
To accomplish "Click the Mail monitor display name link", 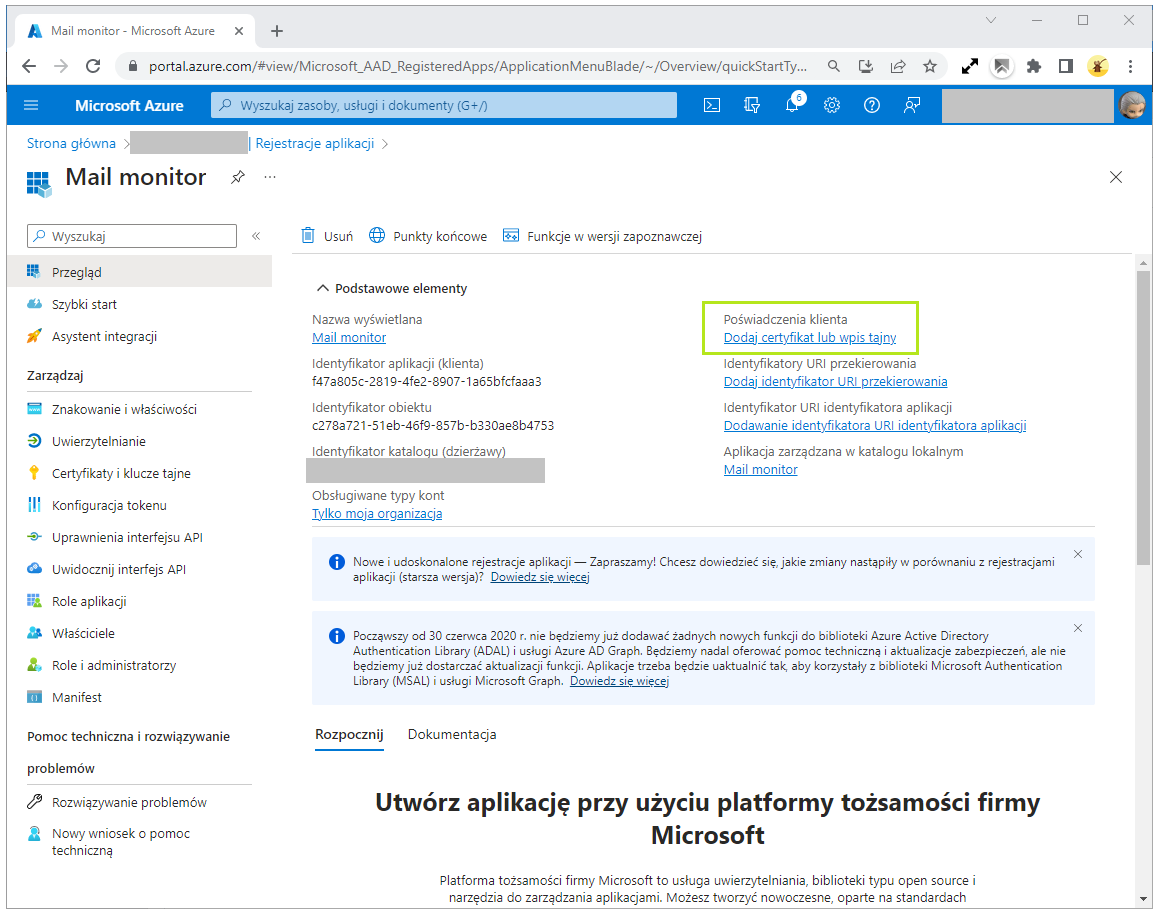I will (x=349, y=337).
